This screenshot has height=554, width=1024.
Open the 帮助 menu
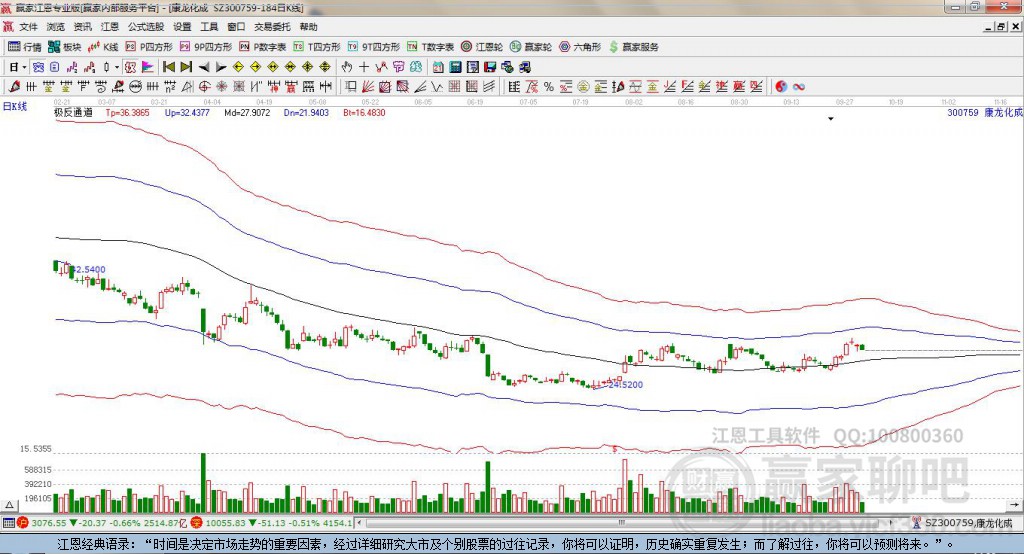pyautogui.click(x=308, y=27)
